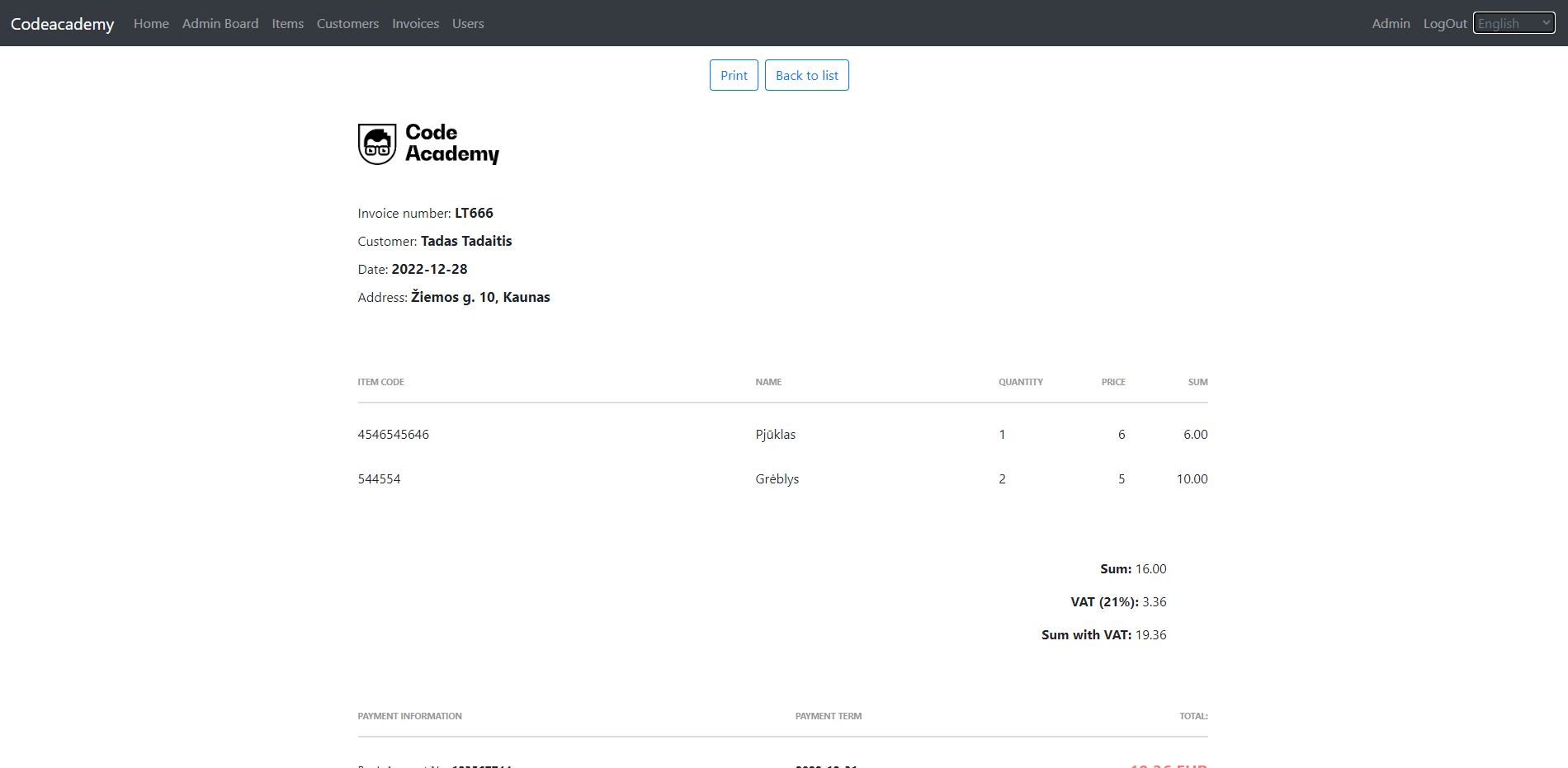Open the Admin Board page
The image size is (1568, 768).
(220, 23)
